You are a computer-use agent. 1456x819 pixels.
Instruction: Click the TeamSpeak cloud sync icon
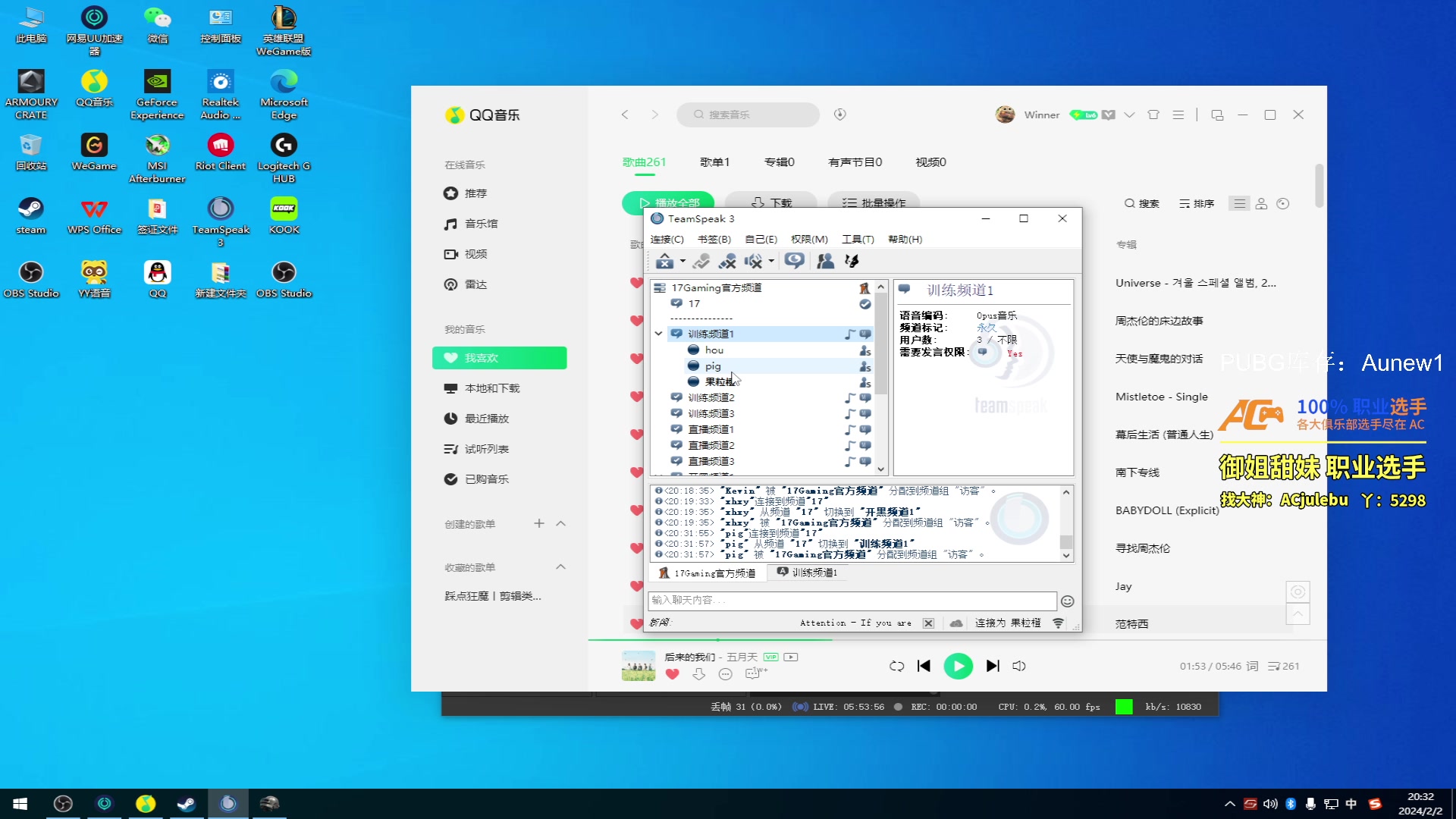click(x=956, y=623)
